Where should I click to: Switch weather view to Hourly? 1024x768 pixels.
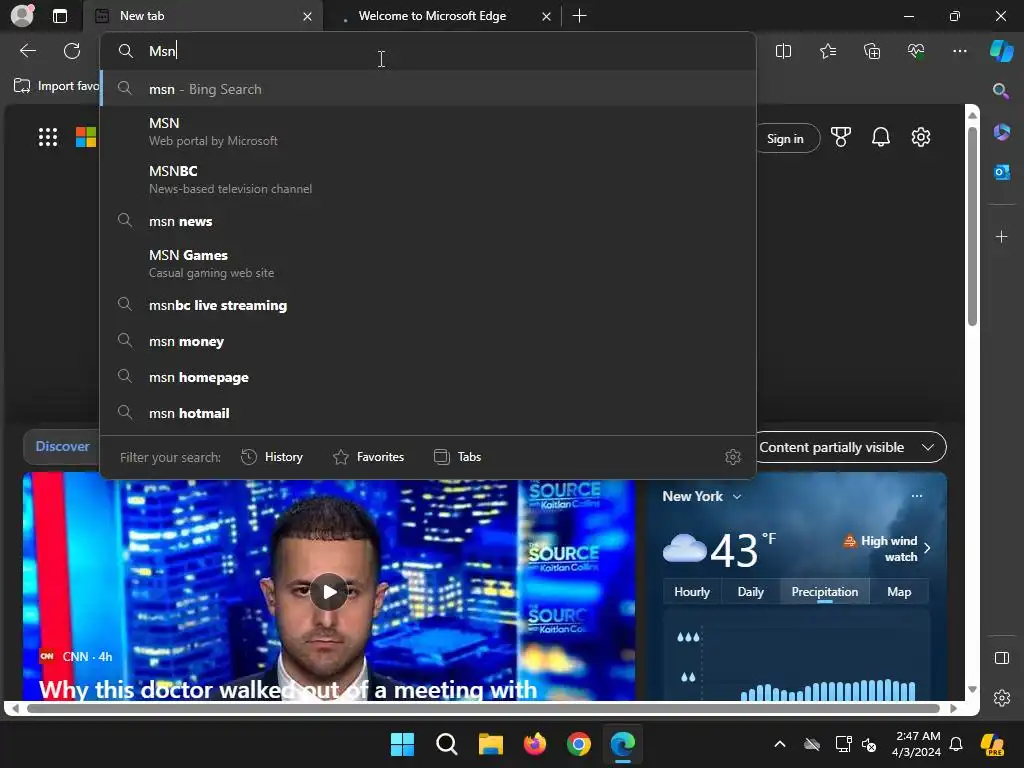(692, 592)
